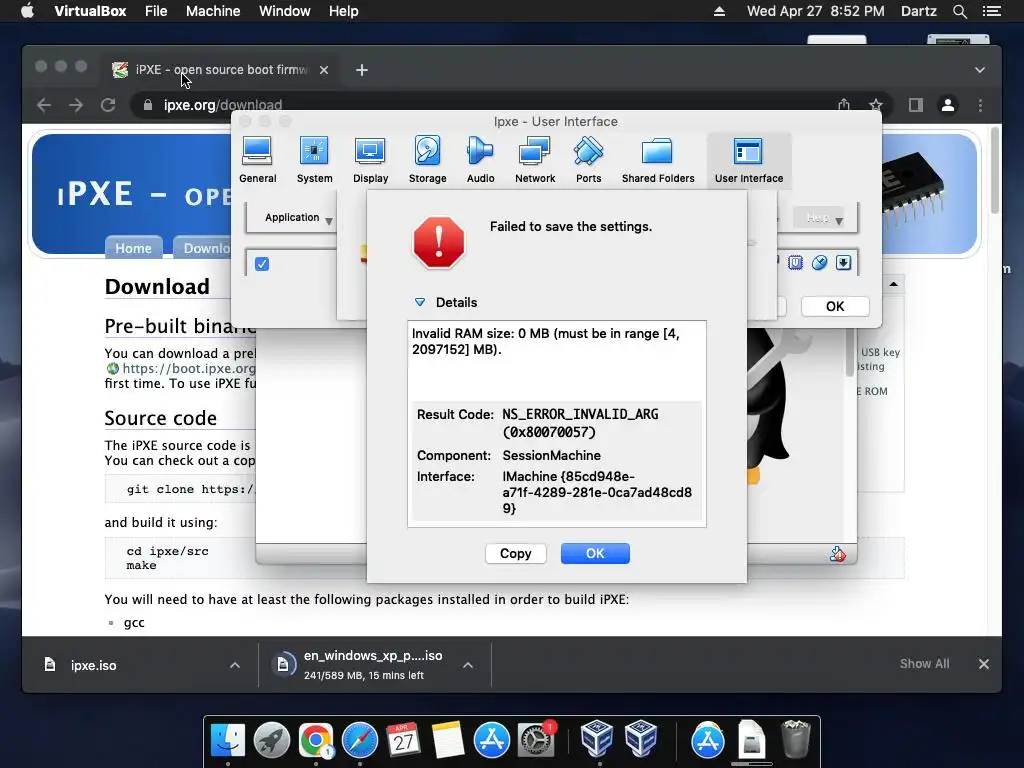Open Safari from the Dock
1024x768 pixels.
(x=360, y=740)
